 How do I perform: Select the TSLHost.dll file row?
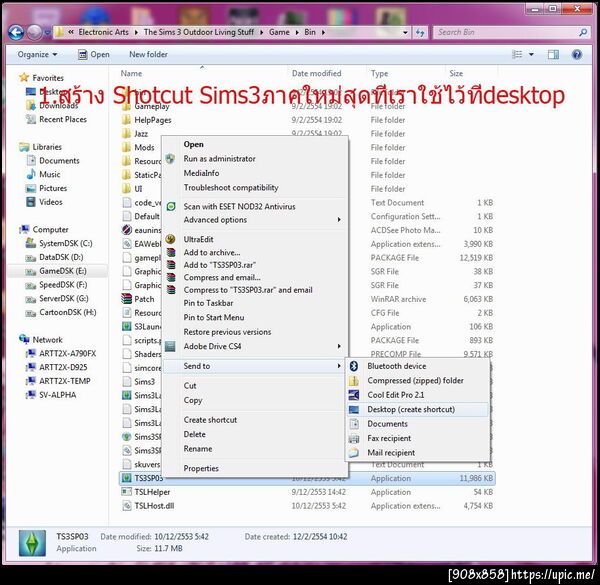[x=307, y=506]
